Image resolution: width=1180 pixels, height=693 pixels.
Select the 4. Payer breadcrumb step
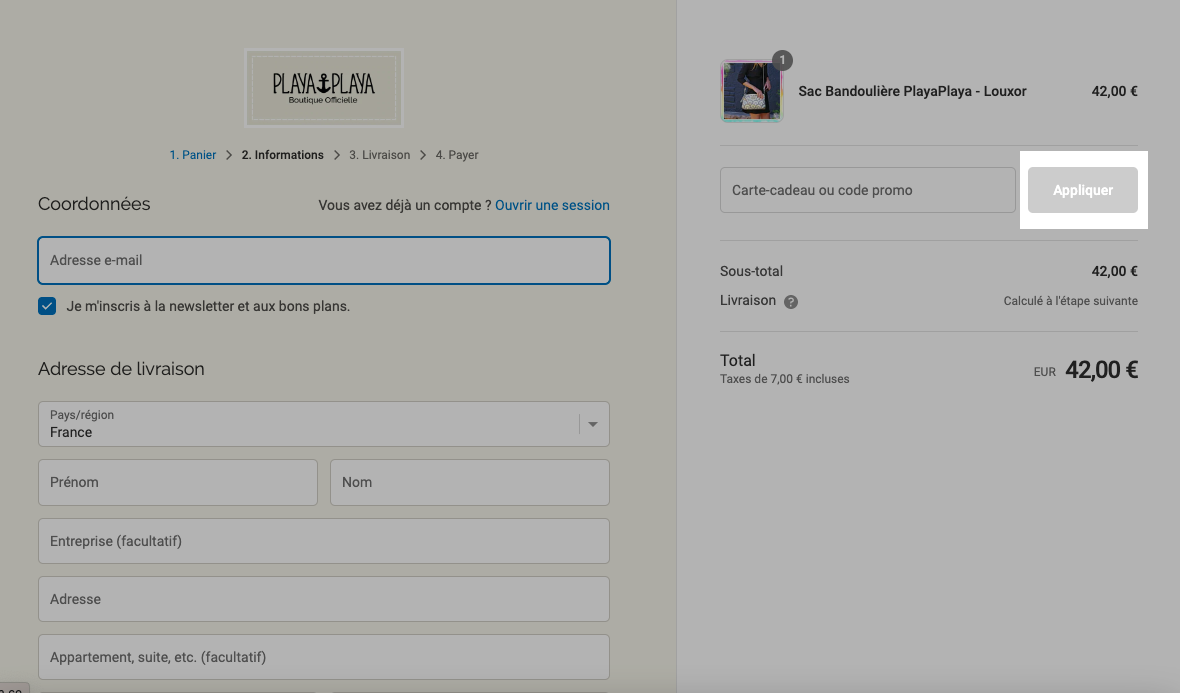457,155
